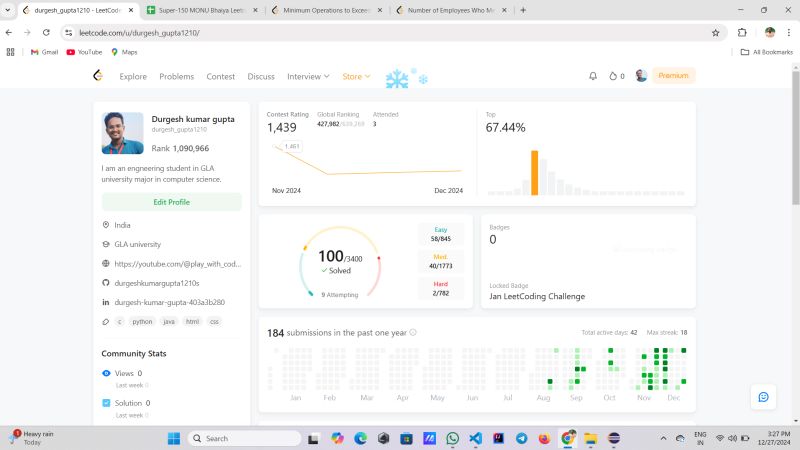Open the Chrome profile avatar
The image size is (800, 450).
(770, 33)
